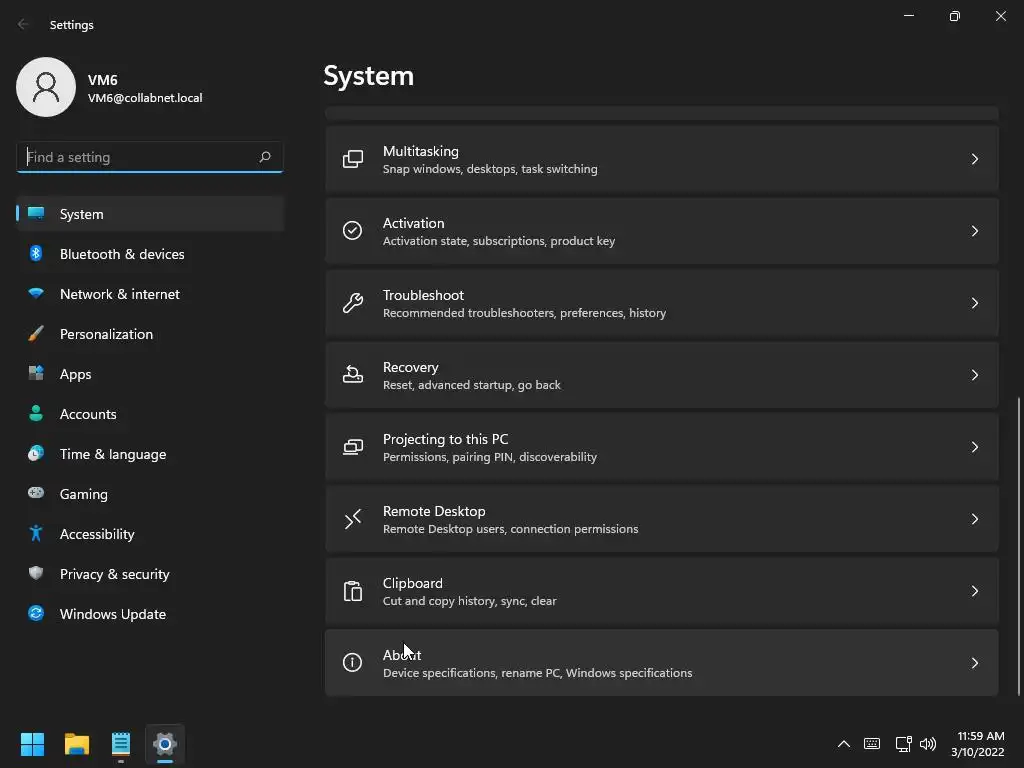This screenshot has width=1024, height=768.
Task: Click the Accessibility figure icon
Action: pyautogui.click(x=36, y=534)
